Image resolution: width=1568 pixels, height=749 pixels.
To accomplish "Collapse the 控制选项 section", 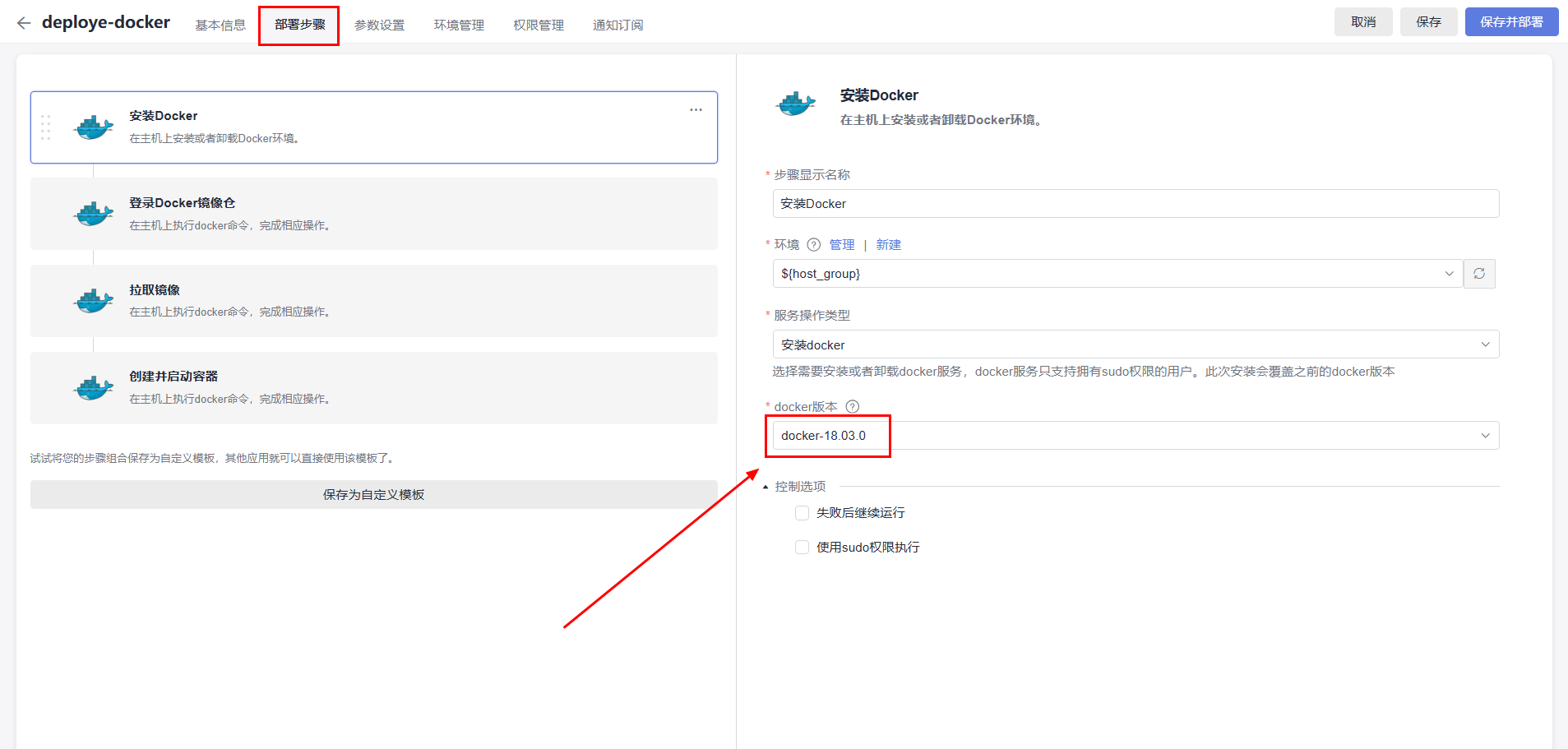I will pos(793,487).
